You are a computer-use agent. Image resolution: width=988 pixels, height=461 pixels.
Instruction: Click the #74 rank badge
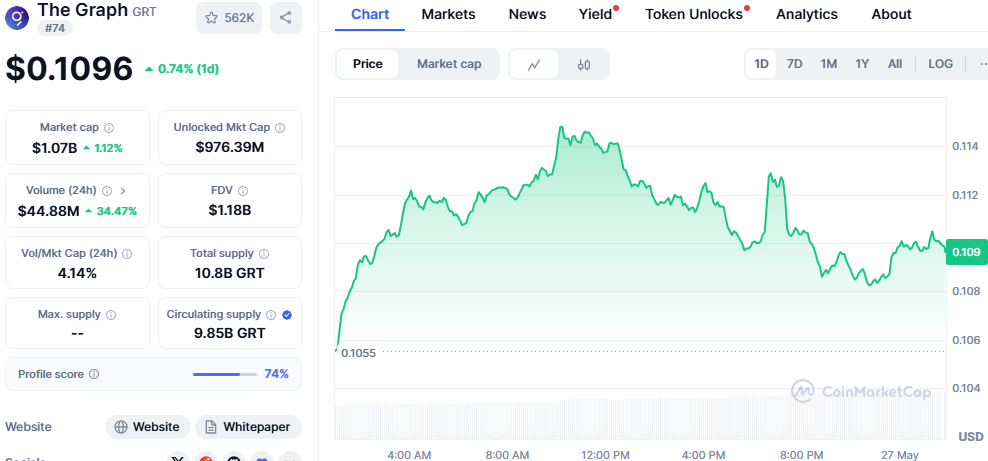click(x=54, y=28)
